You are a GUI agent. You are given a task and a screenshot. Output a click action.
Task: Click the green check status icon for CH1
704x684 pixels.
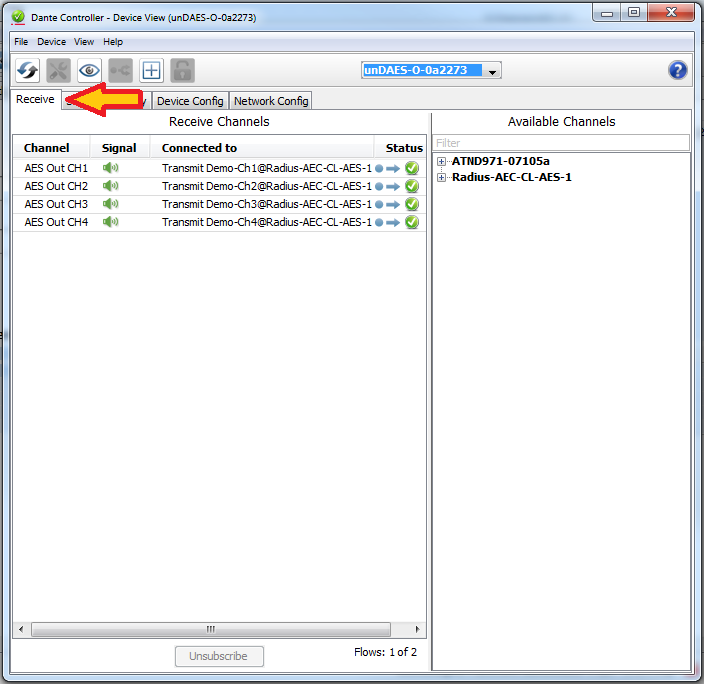pyautogui.click(x=412, y=168)
